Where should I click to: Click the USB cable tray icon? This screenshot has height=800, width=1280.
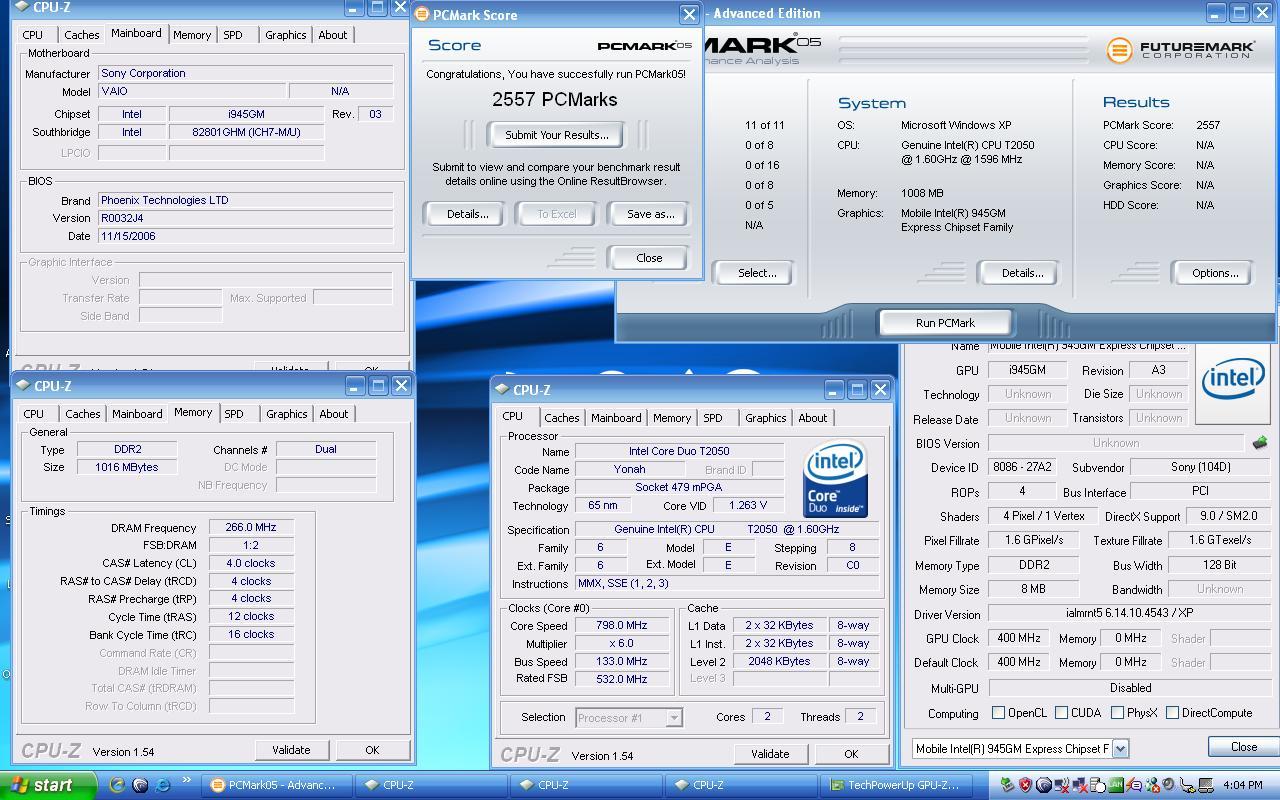point(1187,785)
